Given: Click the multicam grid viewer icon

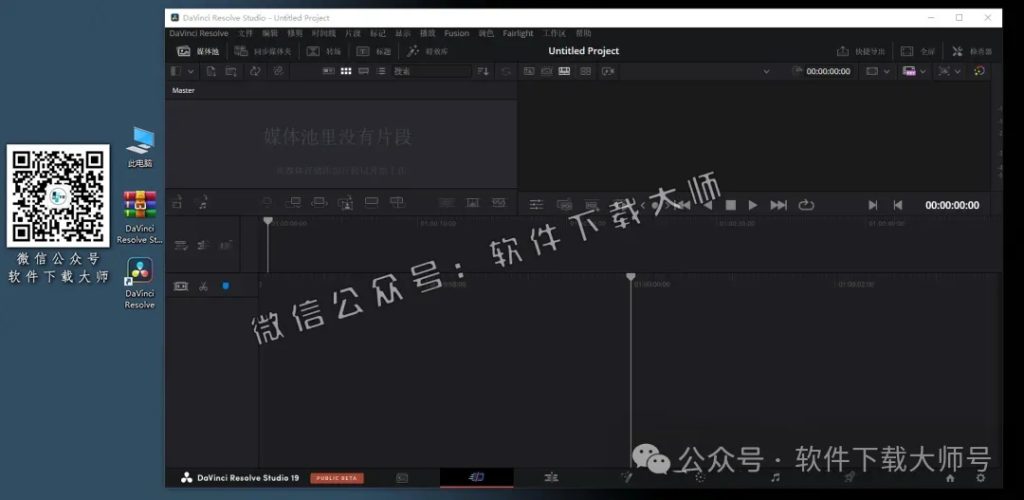Looking at the screenshot, I should [585, 71].
